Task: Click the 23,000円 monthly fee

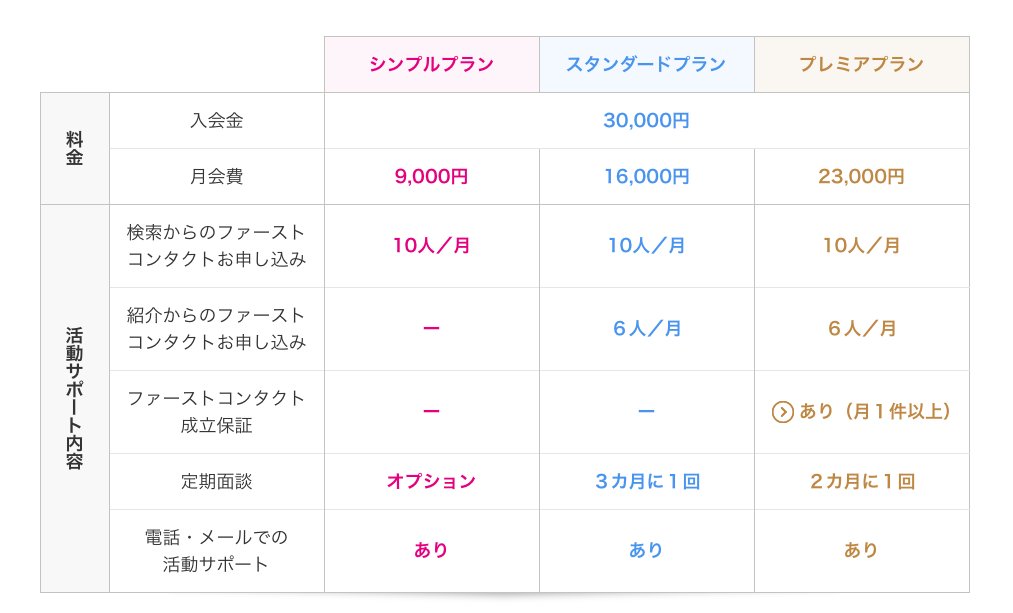Action: (x=861, y=177)
